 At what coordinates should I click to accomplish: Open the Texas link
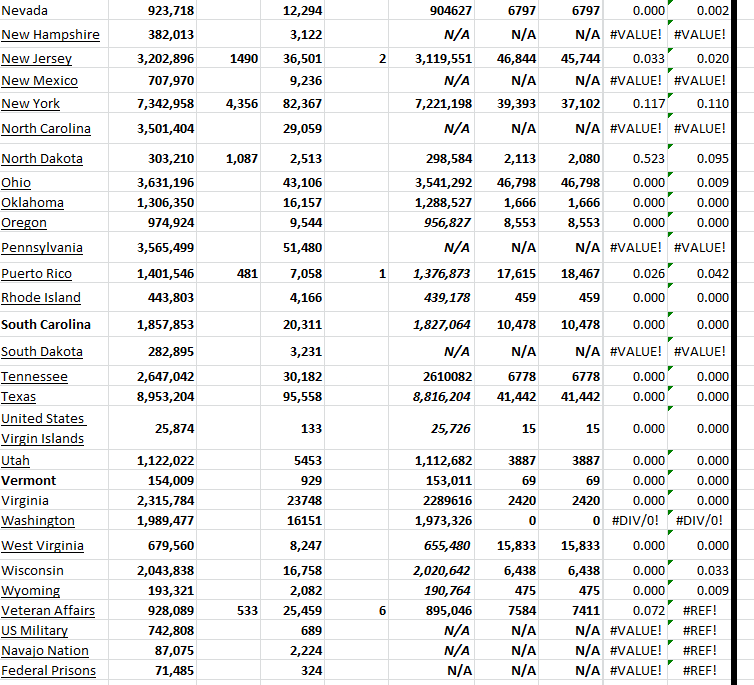[19, 397]
